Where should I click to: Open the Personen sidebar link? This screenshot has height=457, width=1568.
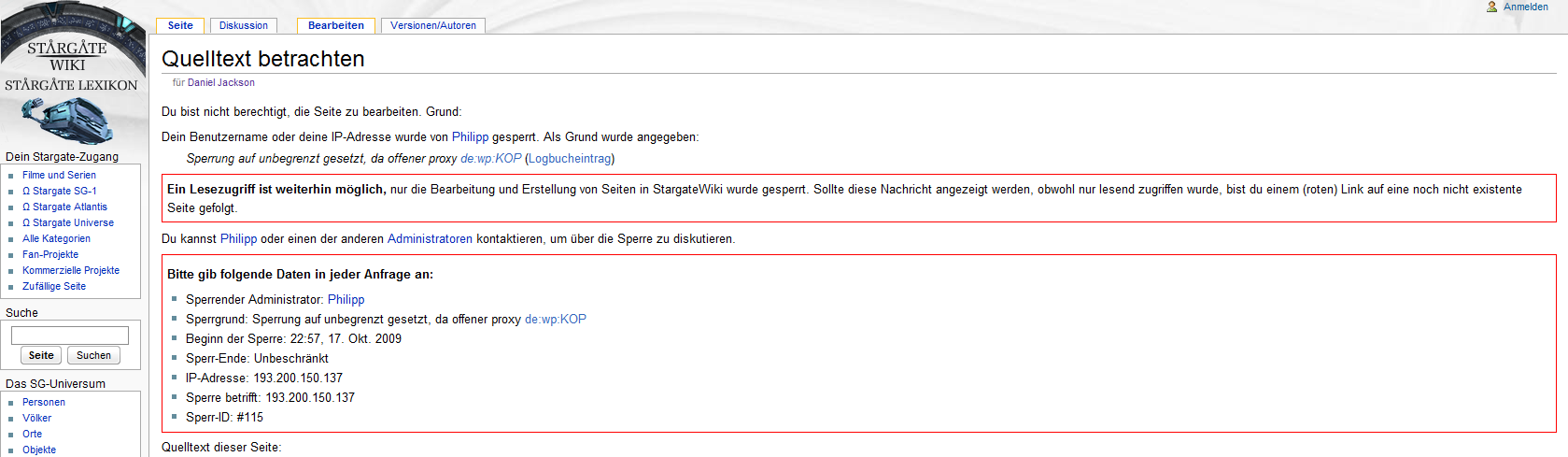point(44,402)
